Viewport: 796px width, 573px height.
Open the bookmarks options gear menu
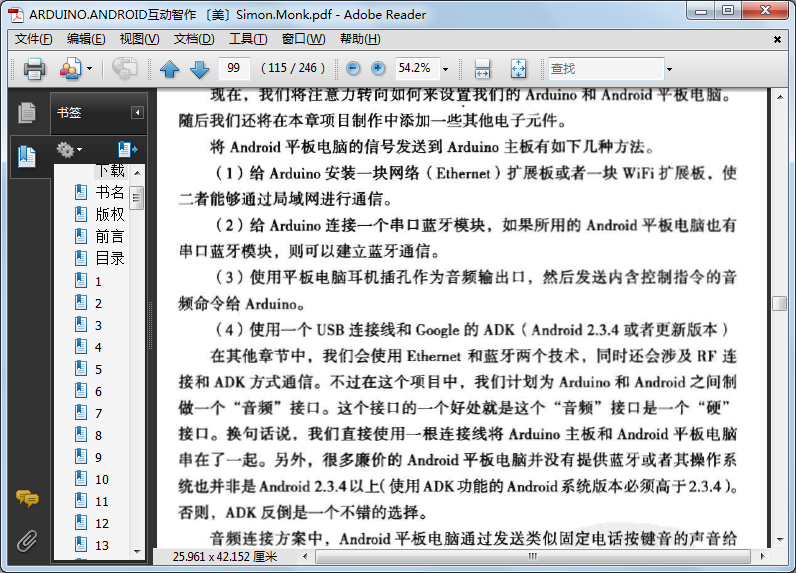click(69, 150)
